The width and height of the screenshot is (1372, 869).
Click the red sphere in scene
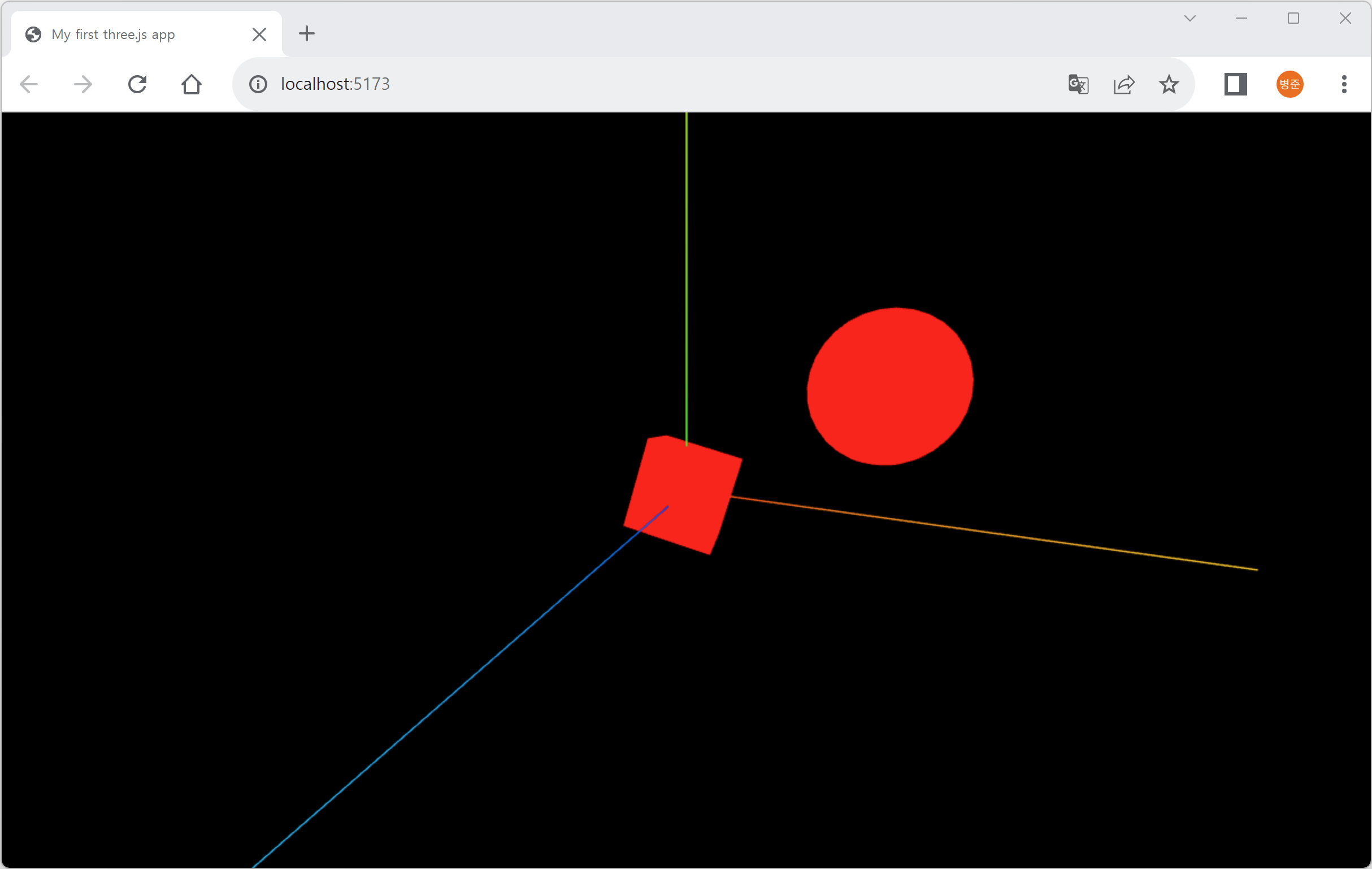(890, 387)
